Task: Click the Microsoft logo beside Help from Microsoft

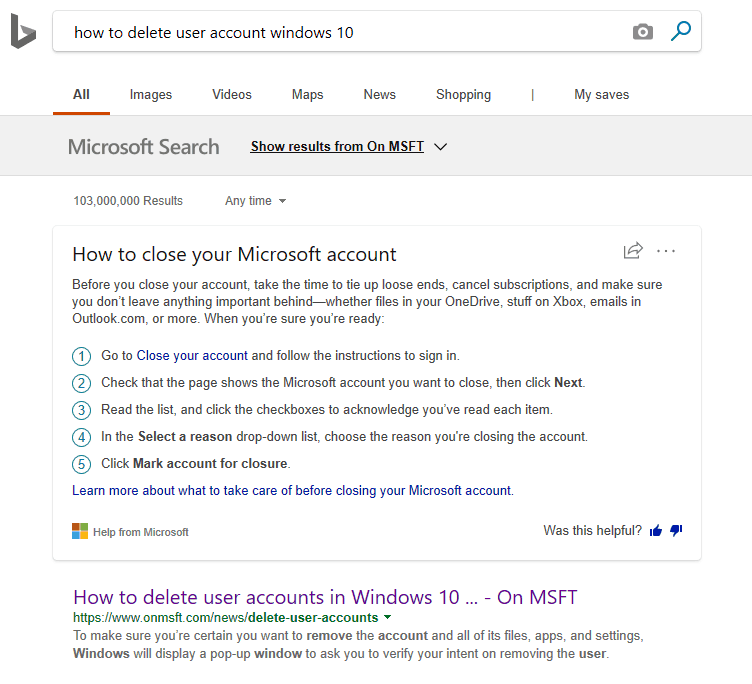Action: point(80,531)
